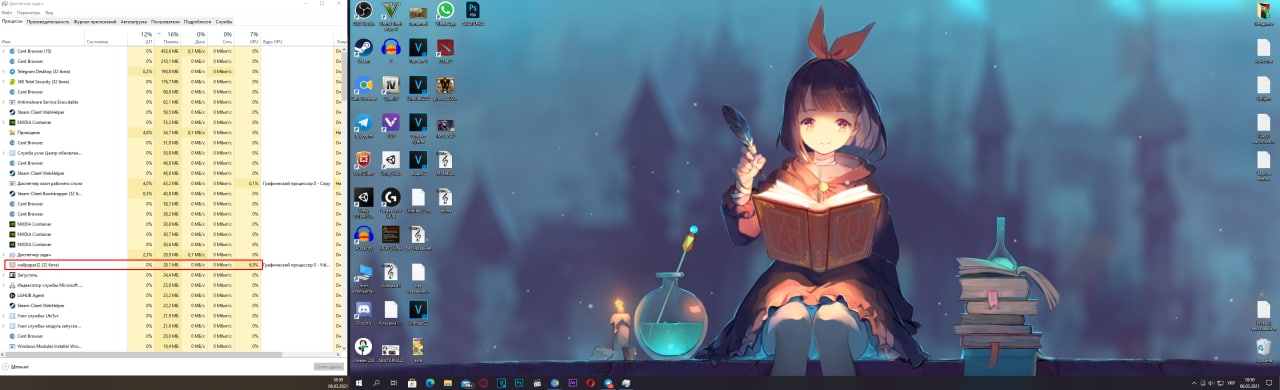Click the 452,6 МБ memory cell
The height and width of the screenshot is (390, 1280).
point(168,51)
